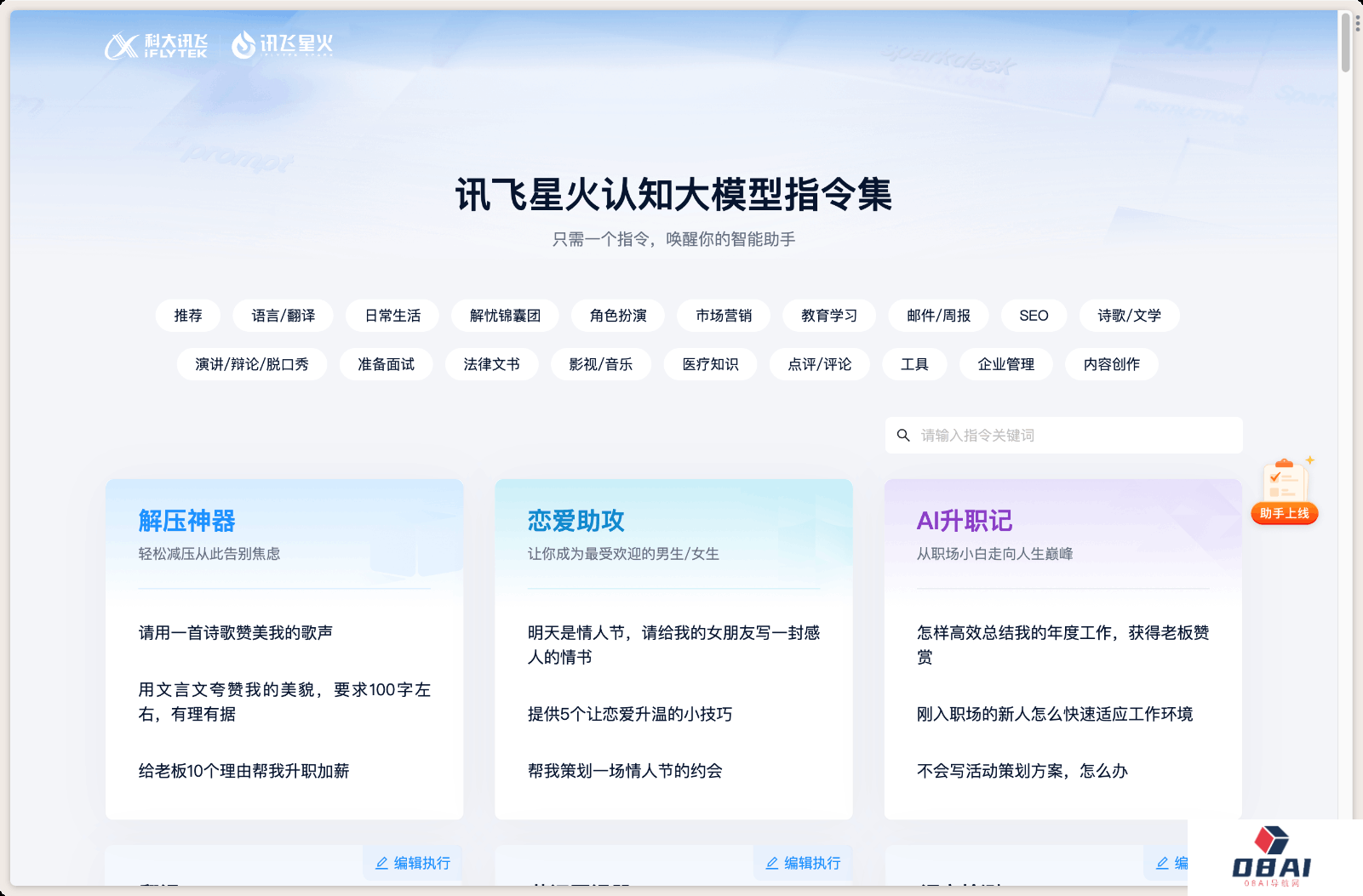Click prompt 刚入职场的新人怎么快速适应工作环境
Viewport: 1363px width, 896px height.
click(x=1055, y=714)
